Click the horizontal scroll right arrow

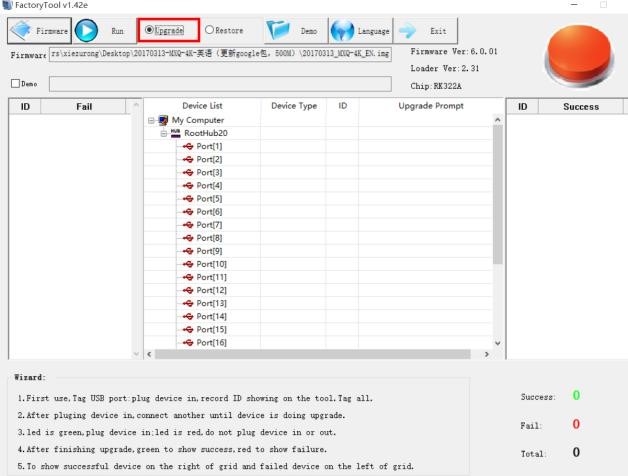point(486,354)
